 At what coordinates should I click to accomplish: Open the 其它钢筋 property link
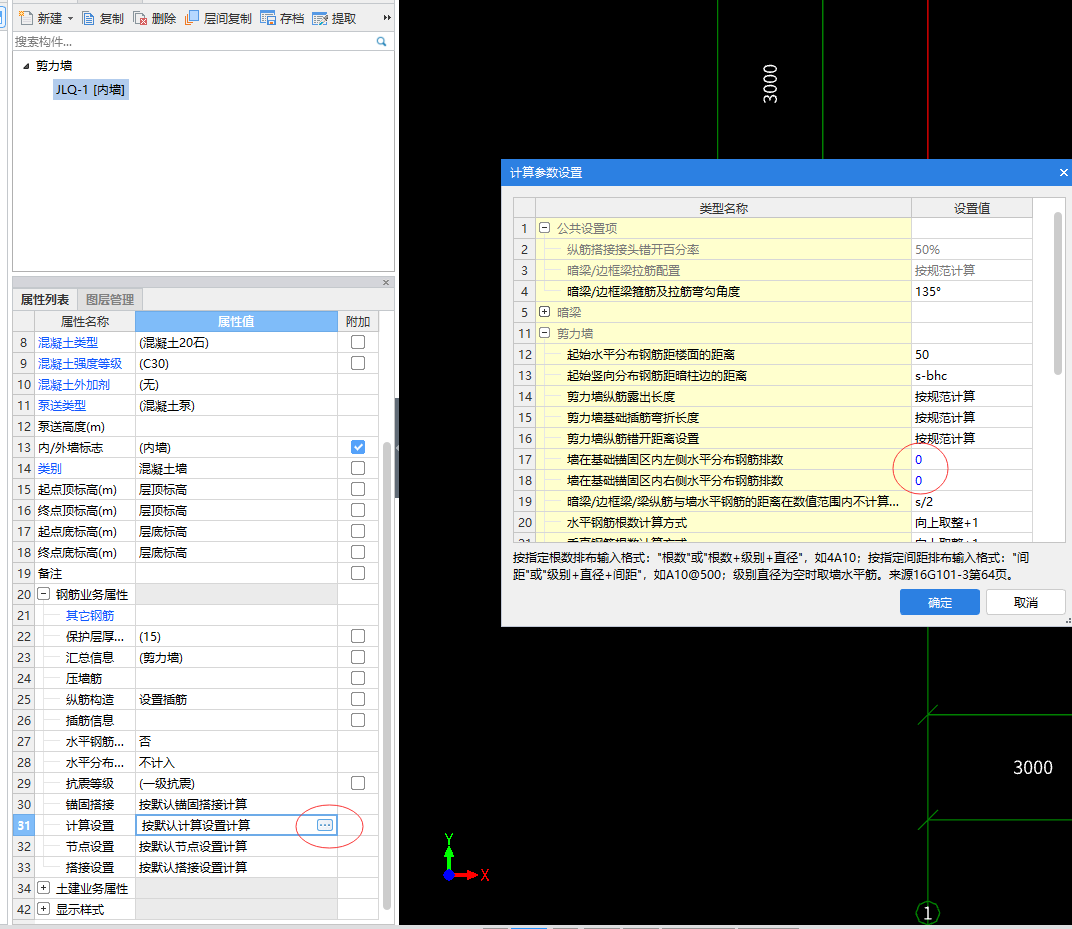click(x=90, y=616)
